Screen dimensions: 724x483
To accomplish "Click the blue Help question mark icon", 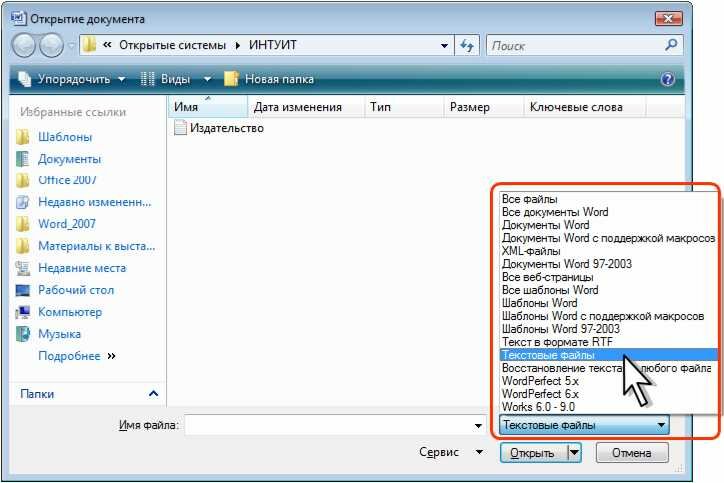I will (x=668, y=79).
